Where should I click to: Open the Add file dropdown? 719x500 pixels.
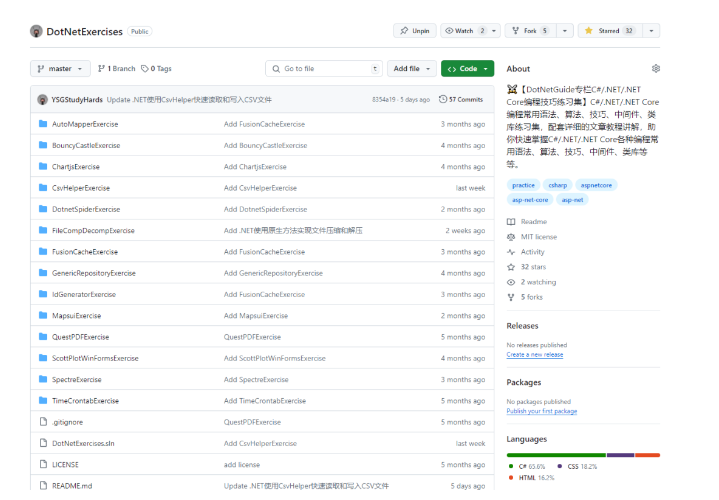point(412,68)
